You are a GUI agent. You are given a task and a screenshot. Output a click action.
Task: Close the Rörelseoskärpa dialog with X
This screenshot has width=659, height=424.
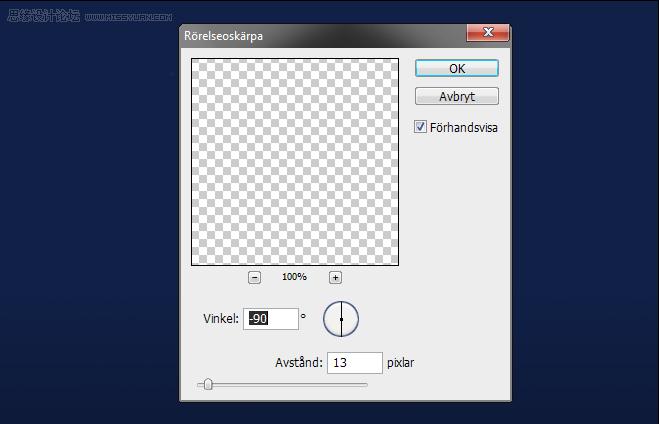point(488,32)
